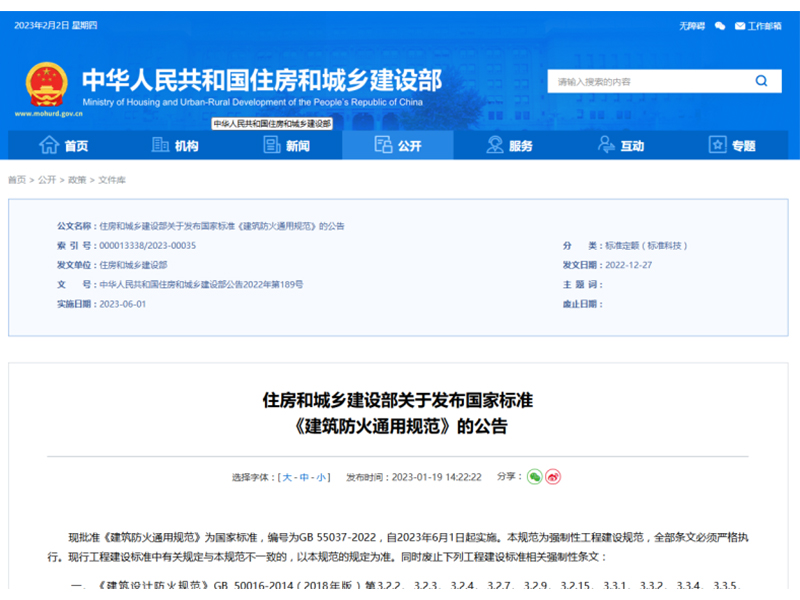Viewport: 800px width, 600px height.
Task: Share article via green WeChat icon
Action: [534, 477]
